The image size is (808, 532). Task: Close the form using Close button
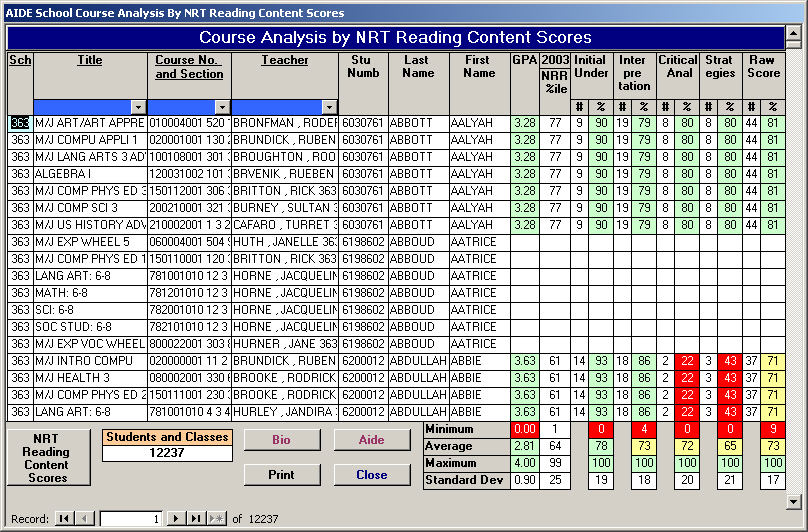coord(371,475)
